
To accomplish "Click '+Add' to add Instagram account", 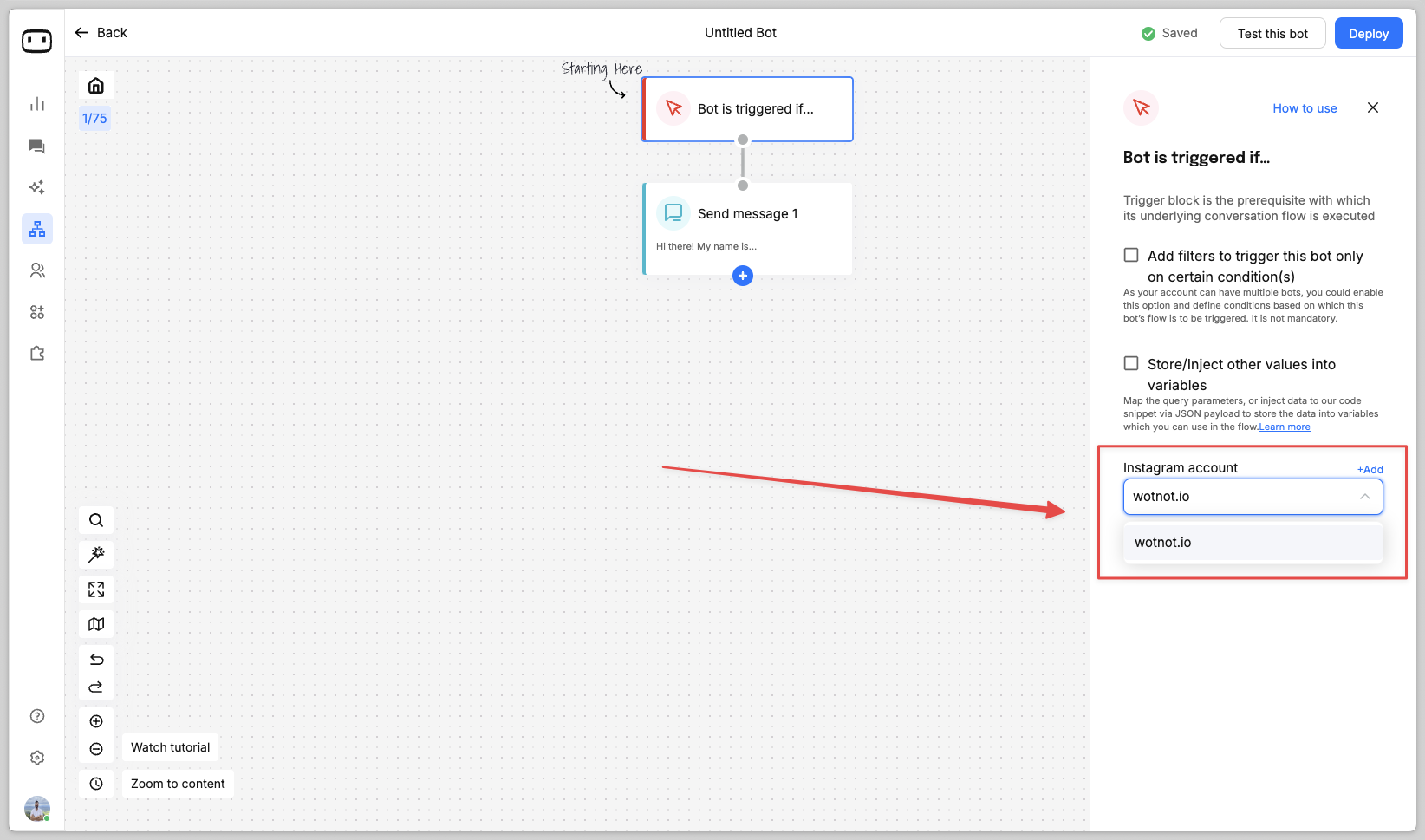I will [x=1370, y=469].
